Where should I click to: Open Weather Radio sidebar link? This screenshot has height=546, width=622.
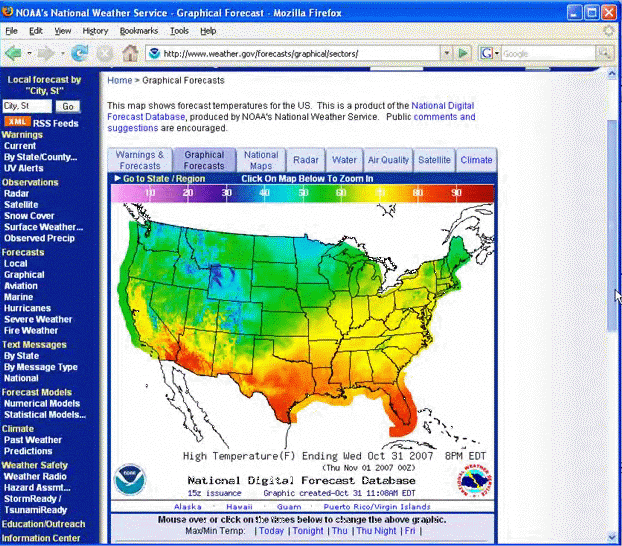(x=35, y=476)
